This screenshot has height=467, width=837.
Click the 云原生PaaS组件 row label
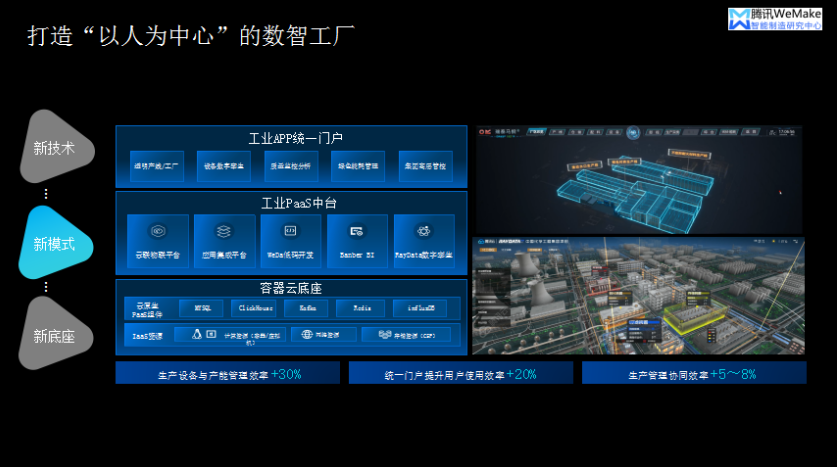click(x=147, y=310)
